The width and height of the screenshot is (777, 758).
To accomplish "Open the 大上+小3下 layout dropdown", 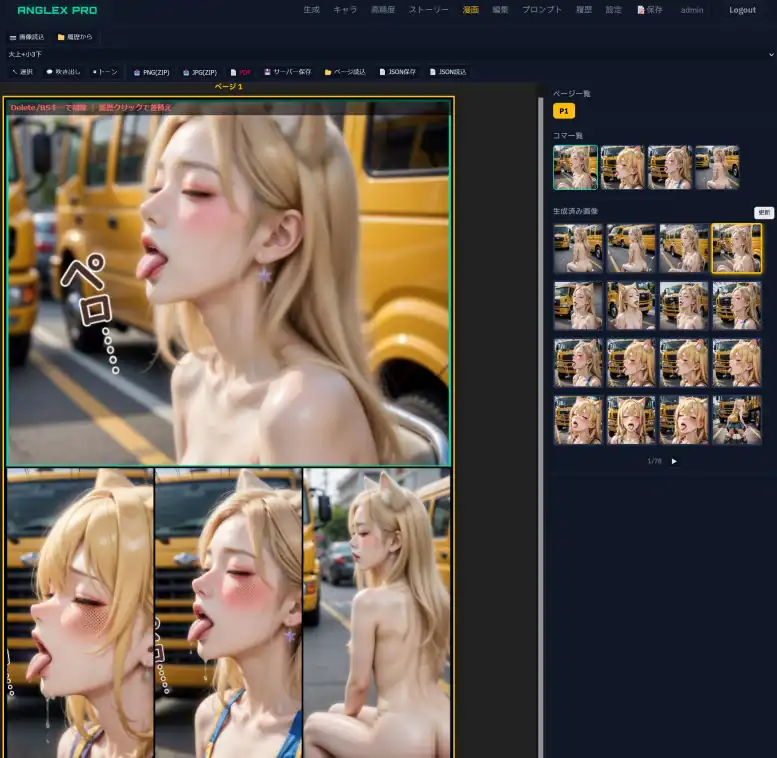I will click(388, 54).
